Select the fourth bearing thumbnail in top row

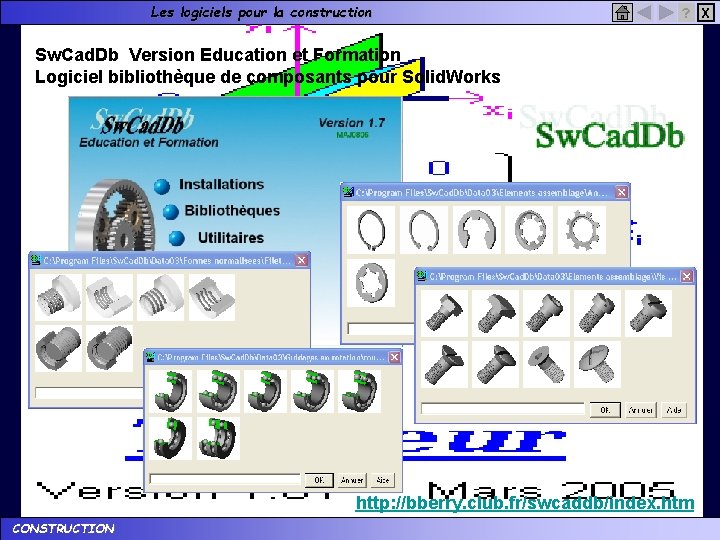(312, 391)
